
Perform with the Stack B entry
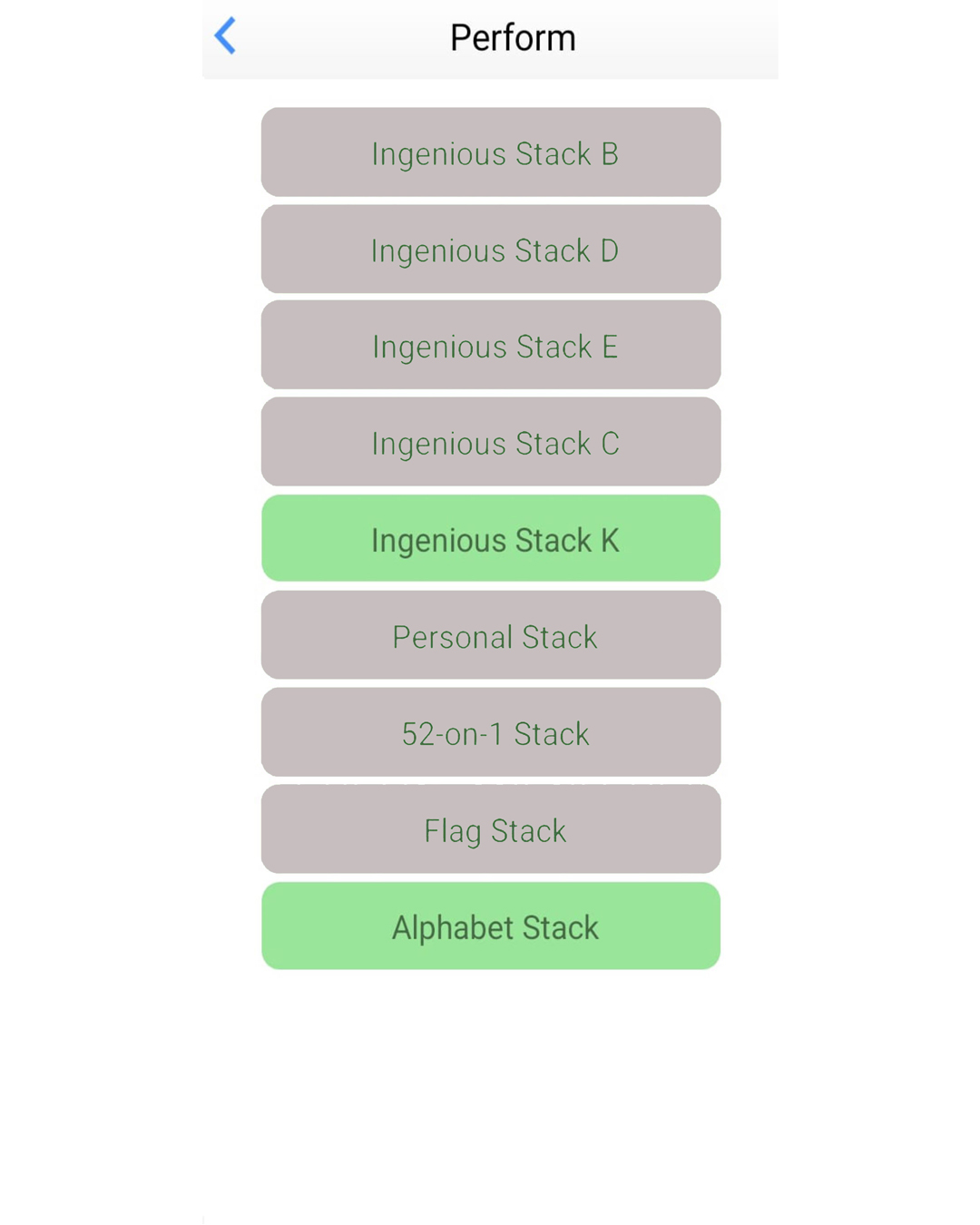tap(491, 152)
